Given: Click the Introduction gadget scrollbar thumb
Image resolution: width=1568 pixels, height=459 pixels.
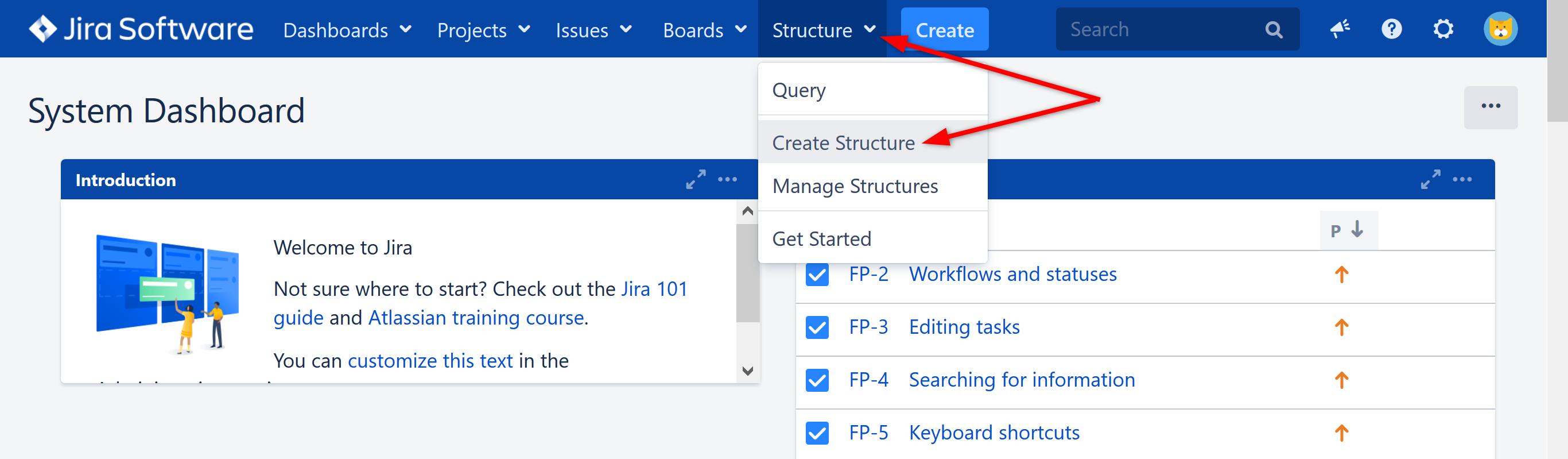Looking at the screenshot, I should (748, 272).
